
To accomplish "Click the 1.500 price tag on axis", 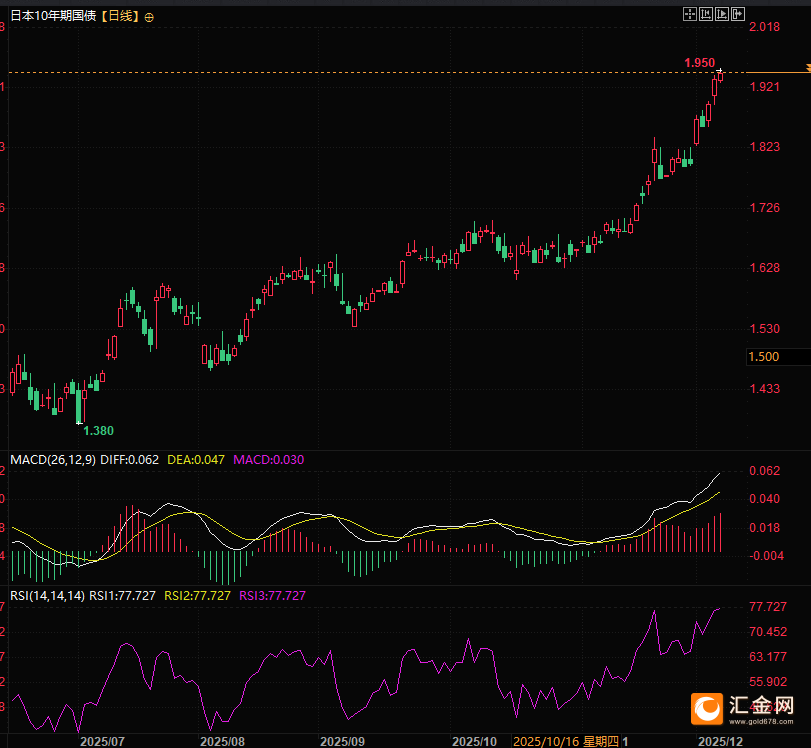I will tap(764, 357).
